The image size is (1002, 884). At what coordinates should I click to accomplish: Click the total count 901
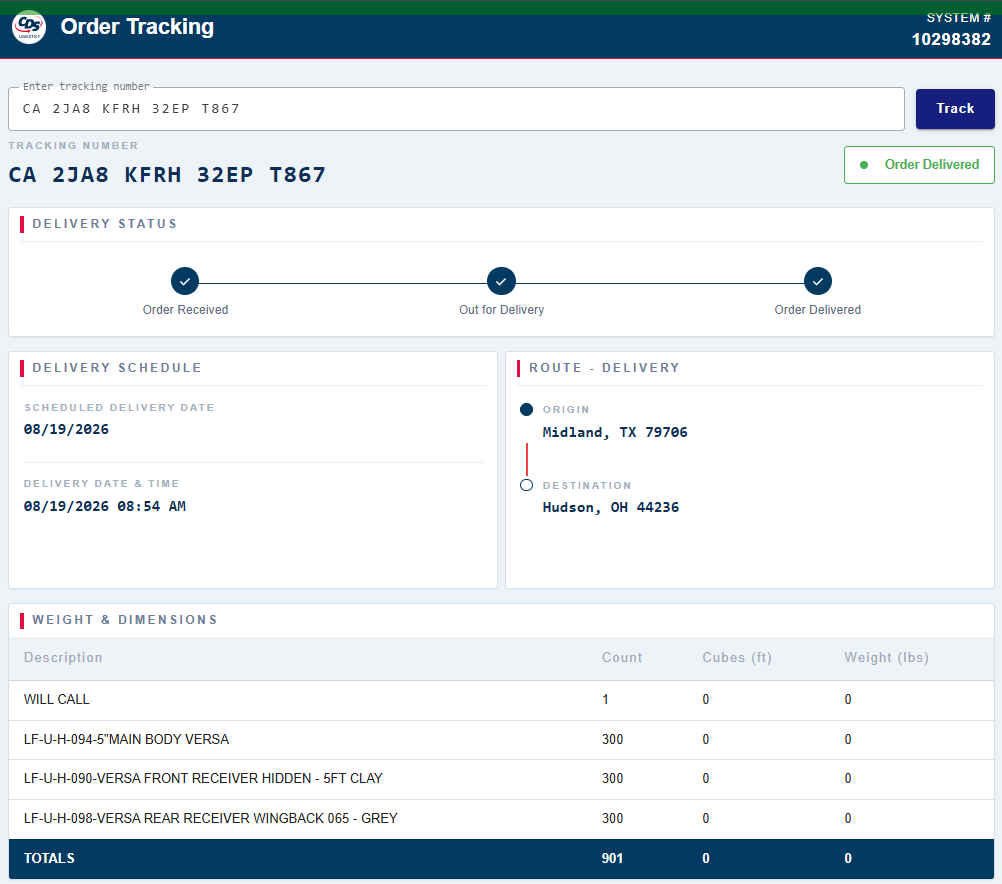612,858
